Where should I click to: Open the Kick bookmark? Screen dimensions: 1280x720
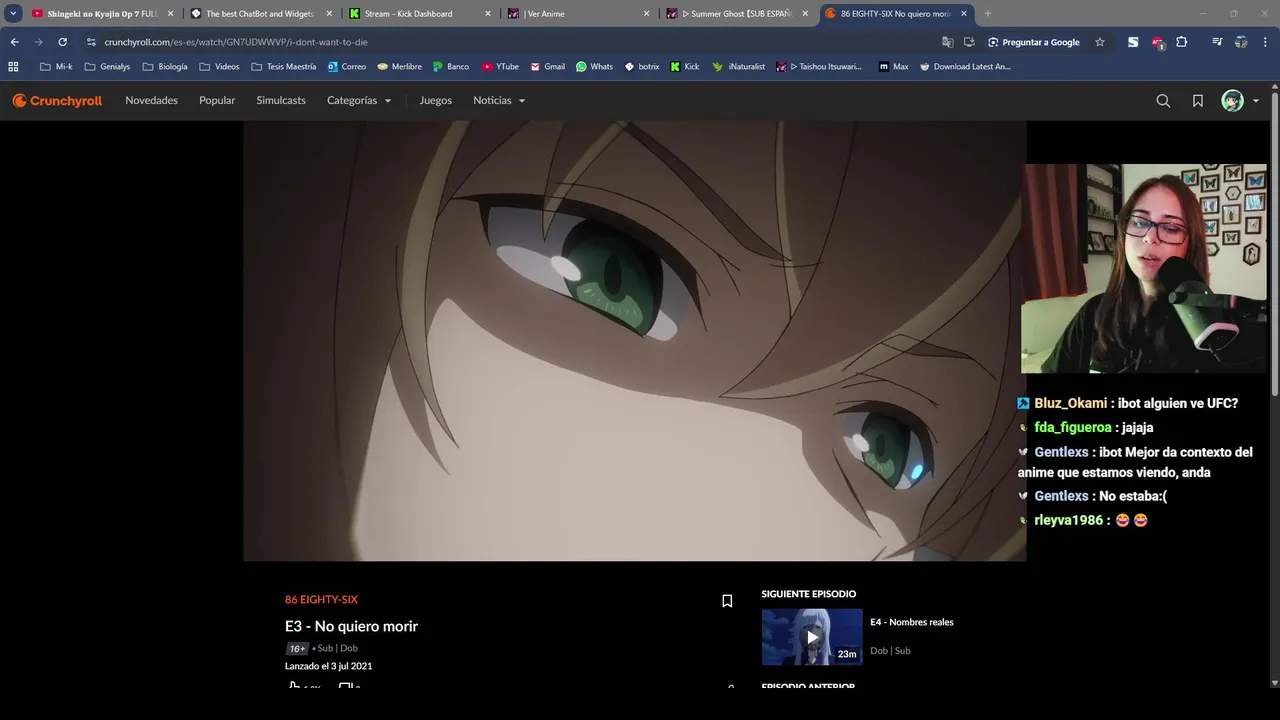tap(685, 67)
